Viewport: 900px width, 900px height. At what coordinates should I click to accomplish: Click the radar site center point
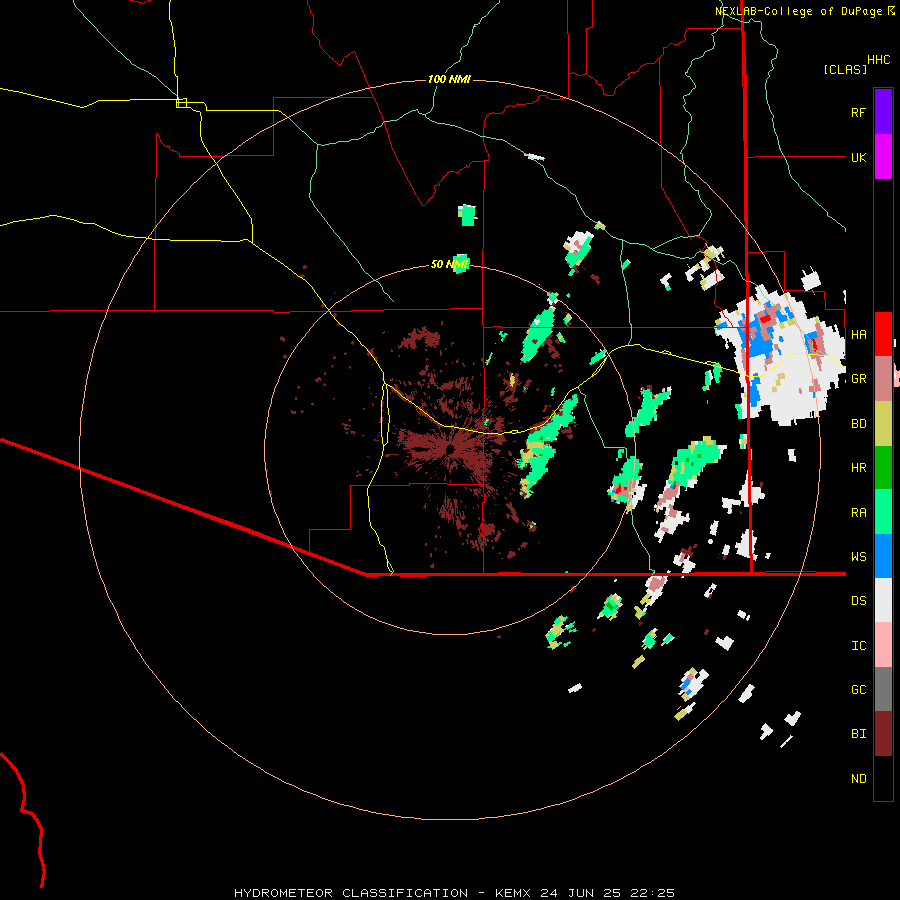pyautogui.click(x=451, y=448)
